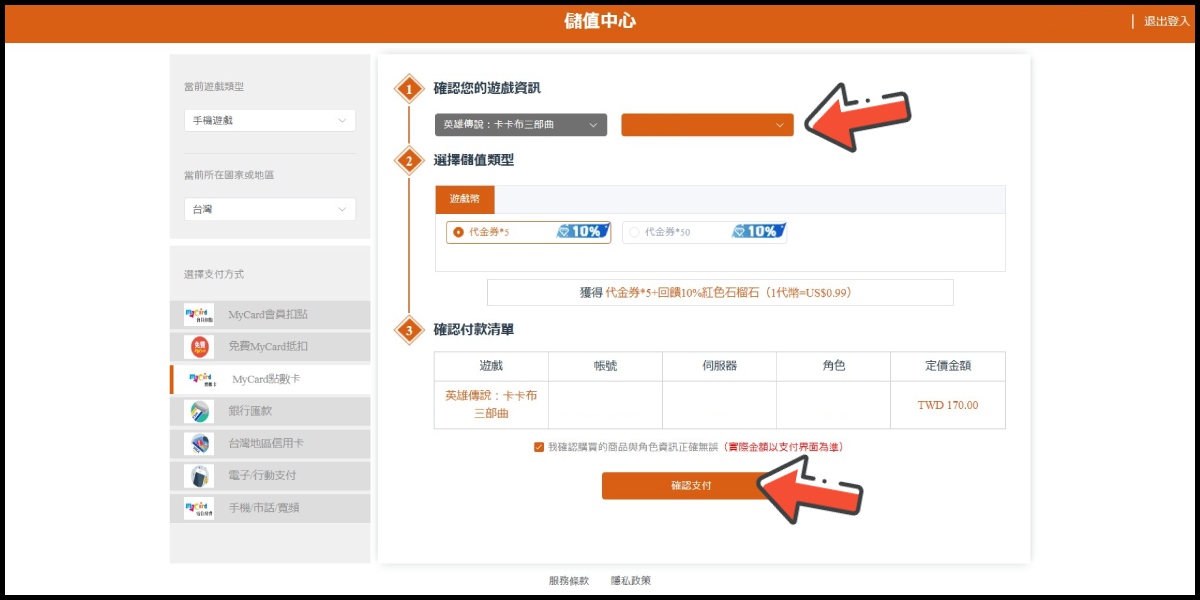This screenshot has height=600, width=1200.
Task: Select MyCard點數卡 payment method
Action: pyautogui.click(x=270, y=379)
